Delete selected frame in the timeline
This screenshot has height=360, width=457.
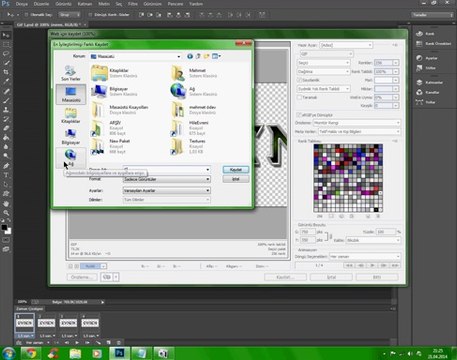click(119, 342)
